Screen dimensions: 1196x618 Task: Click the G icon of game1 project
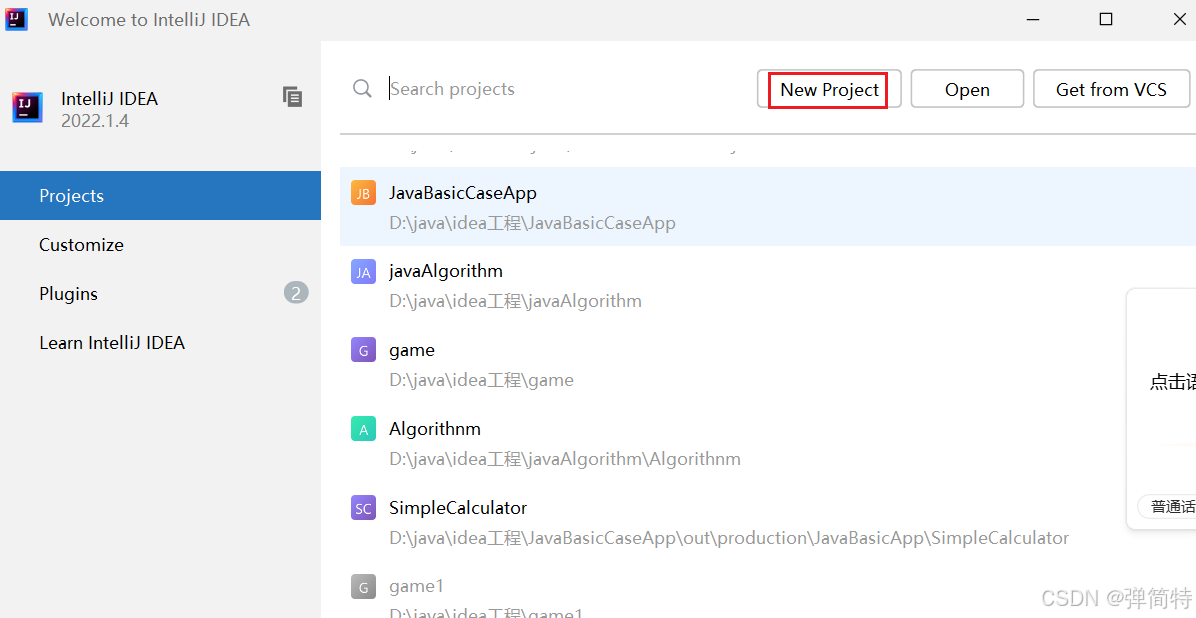point(363,587)
